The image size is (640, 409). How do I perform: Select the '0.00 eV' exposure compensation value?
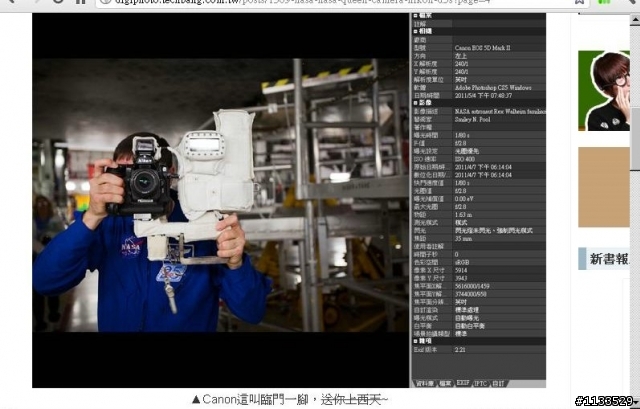click(x=464, y=199)
